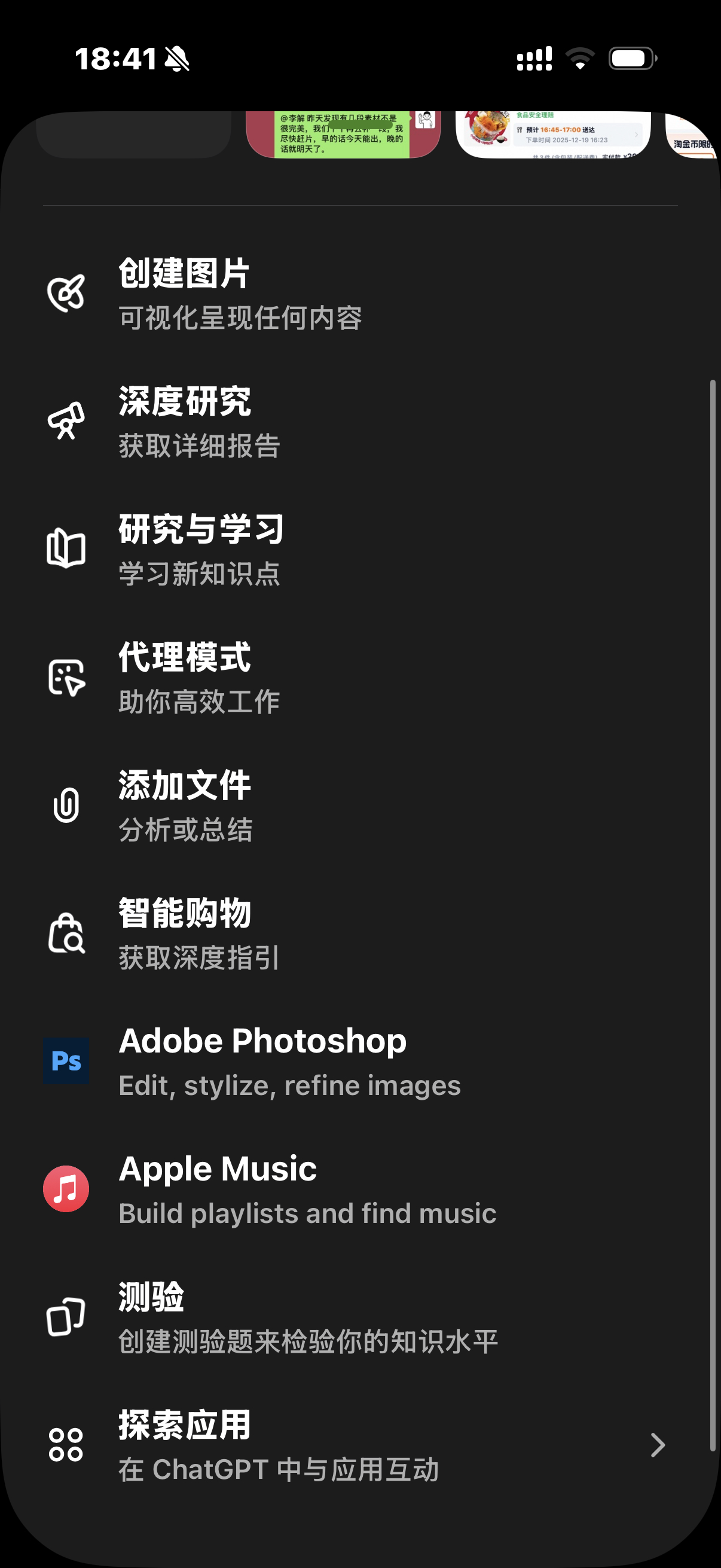
Task: Tap the 深度研究 telescope icon
Action: 66,421
